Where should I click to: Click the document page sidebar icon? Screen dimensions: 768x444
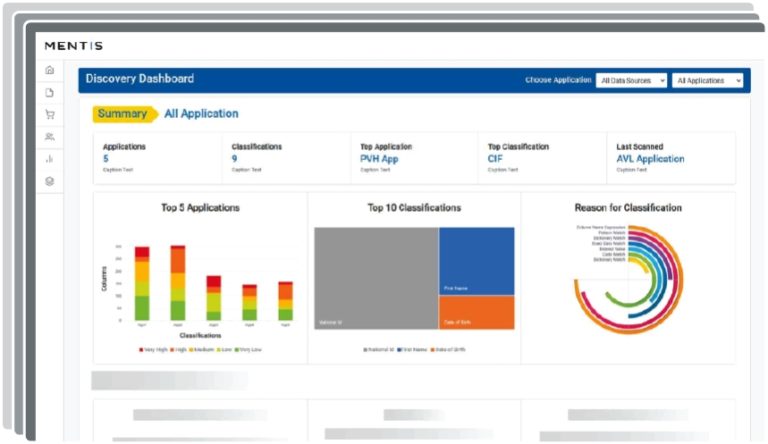coord(50,92)
